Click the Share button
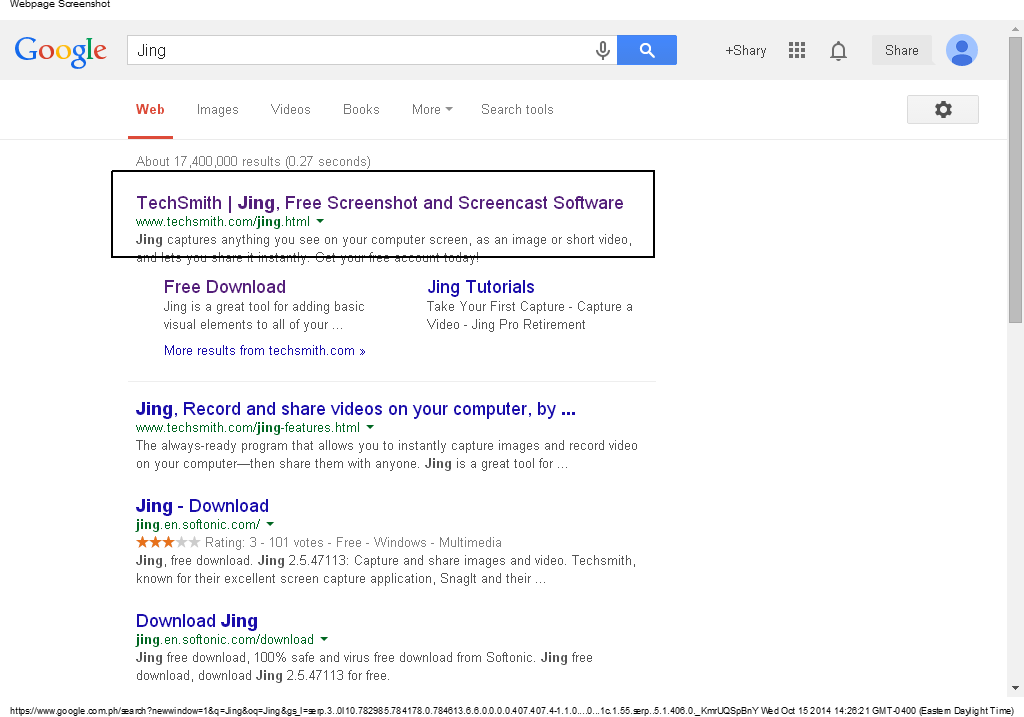This screenshot has width=1024, height=717. coord(901,50)
